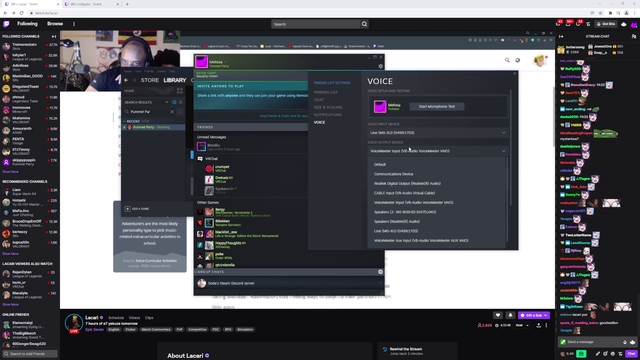Open the Twitch Browse tab

pos(55,24)
